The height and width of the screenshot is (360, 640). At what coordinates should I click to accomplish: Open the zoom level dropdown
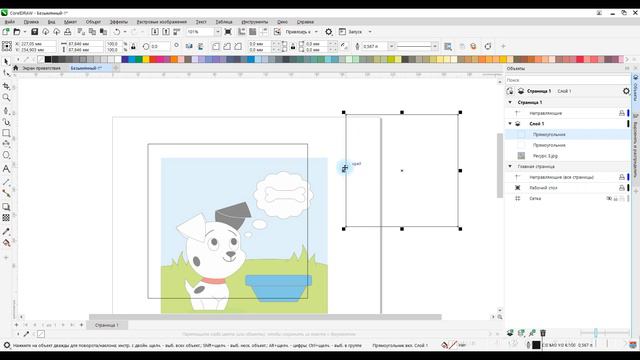pyautogui.click(x=218, y=31)
